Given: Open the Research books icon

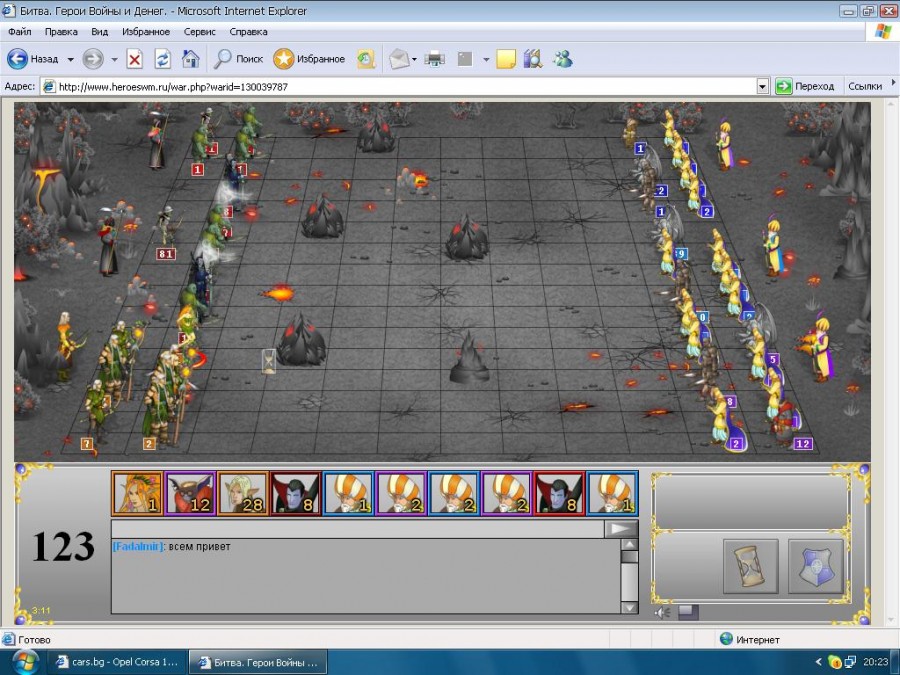Looking at the screenshot, I should [533, 59].
